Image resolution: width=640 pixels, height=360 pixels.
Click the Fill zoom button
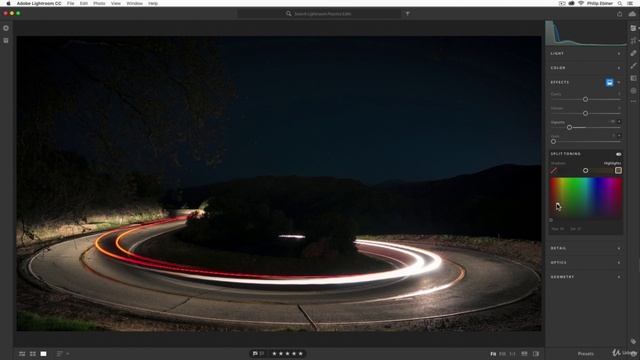click(502, 354)
